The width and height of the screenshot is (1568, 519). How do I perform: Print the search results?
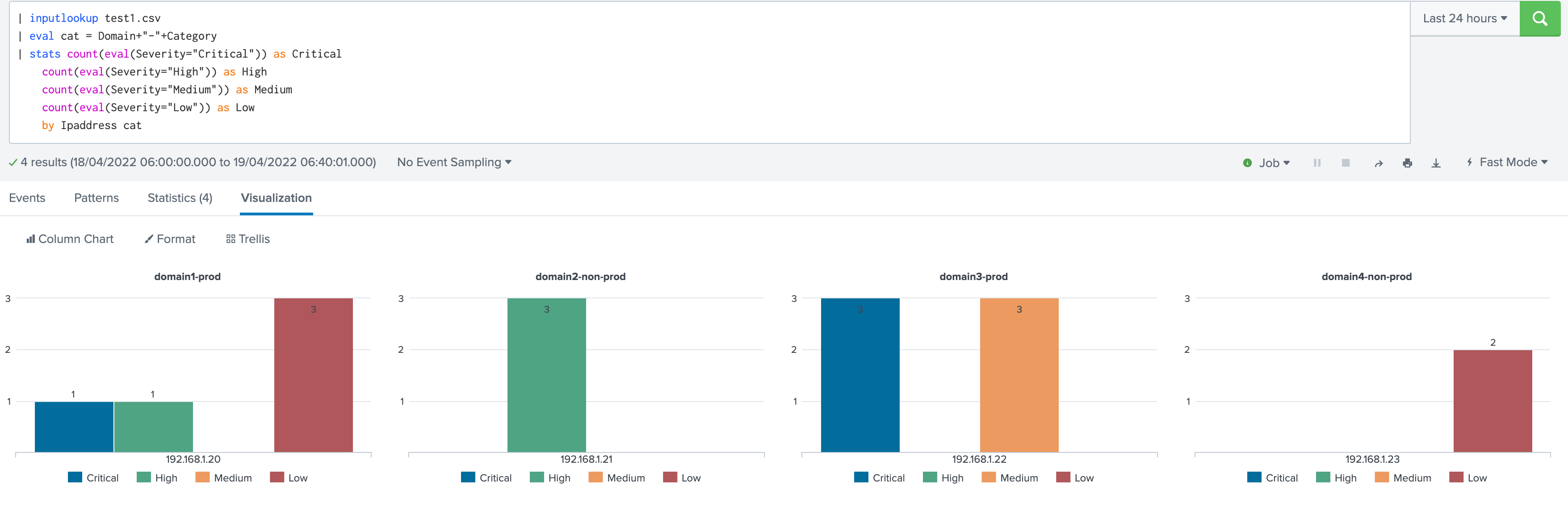point(1407,163)
